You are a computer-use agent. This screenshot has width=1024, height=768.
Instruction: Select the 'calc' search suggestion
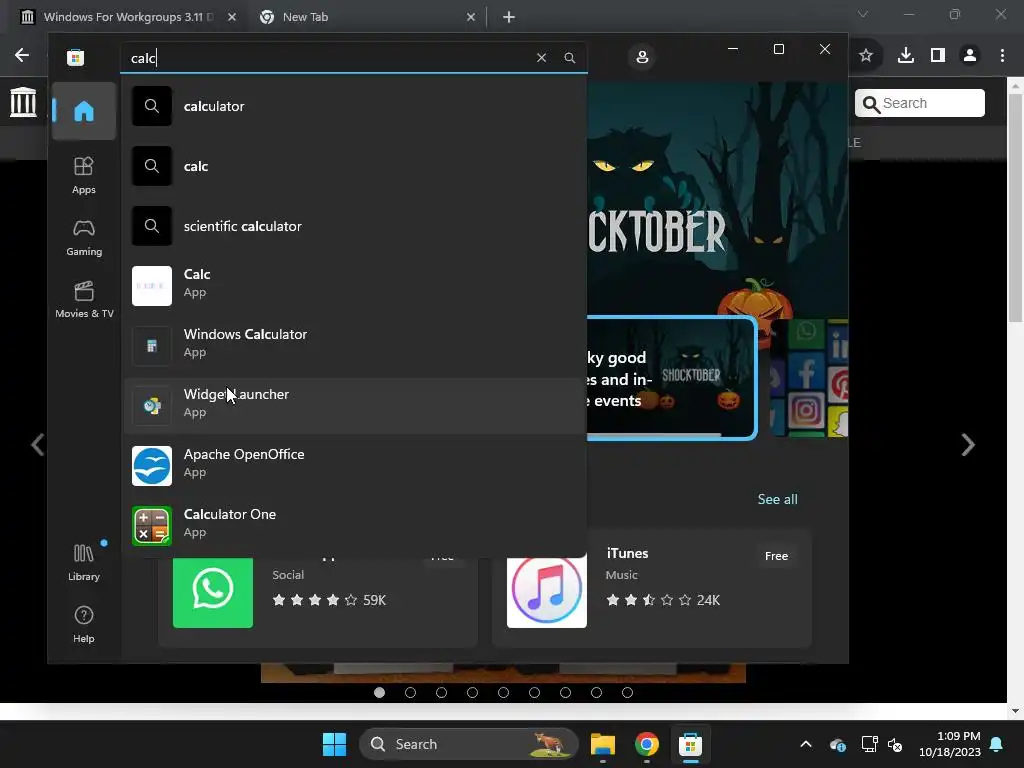(x=354, y=166)
